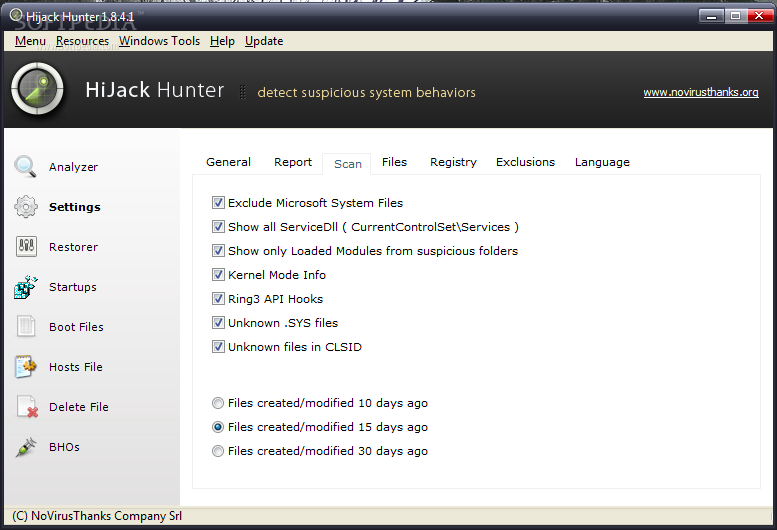Switch to the Report tab
This screenshot has width=777, height=530.
click(x=293, y=162)
